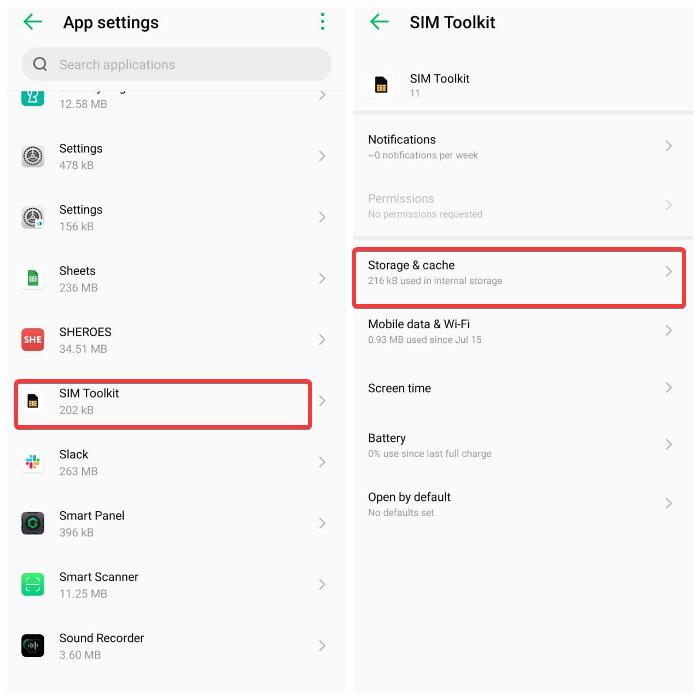The width and height of the screenshot is (700, 700).
Task: Open Screen time entry
Action: point(520,388)
